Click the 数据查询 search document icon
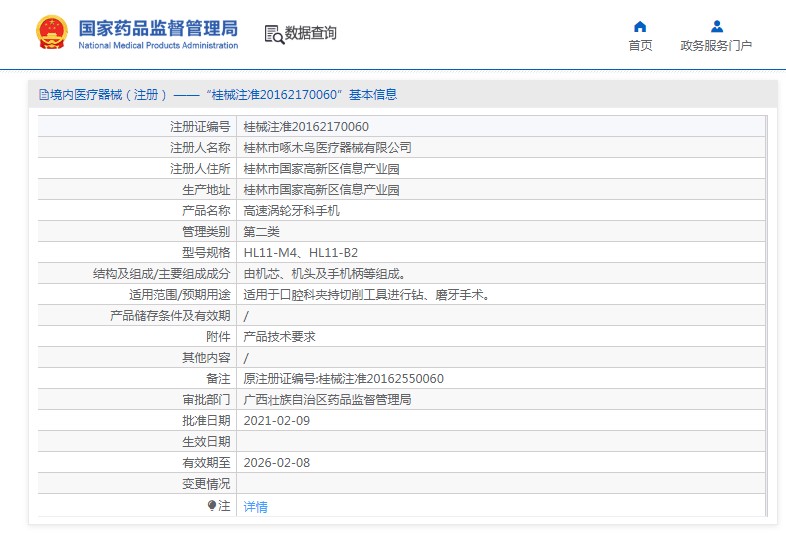 [273, 34]
